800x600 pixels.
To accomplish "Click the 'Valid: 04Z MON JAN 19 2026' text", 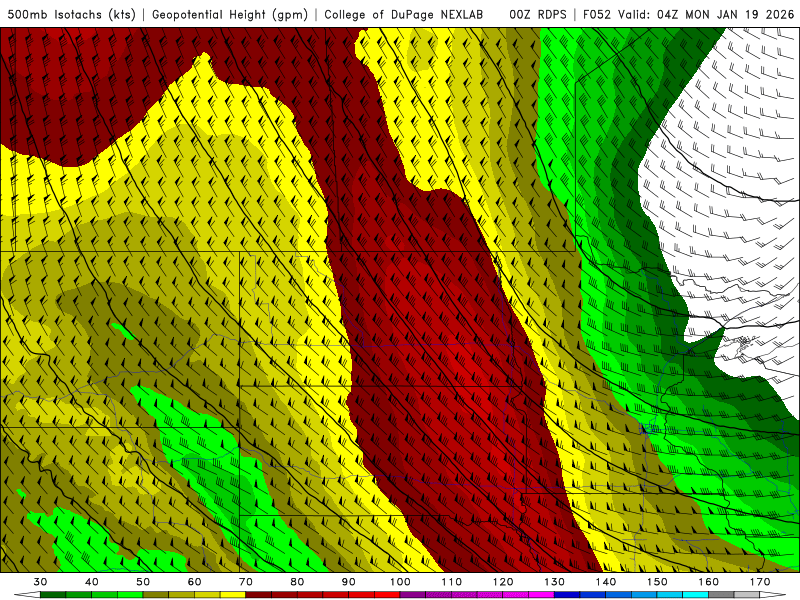I will tap(706, 14).
